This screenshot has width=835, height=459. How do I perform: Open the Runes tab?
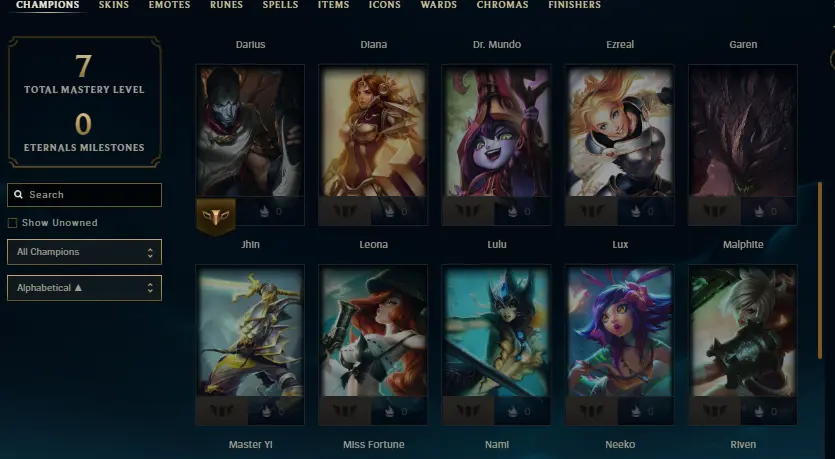[x=226, y=5]
